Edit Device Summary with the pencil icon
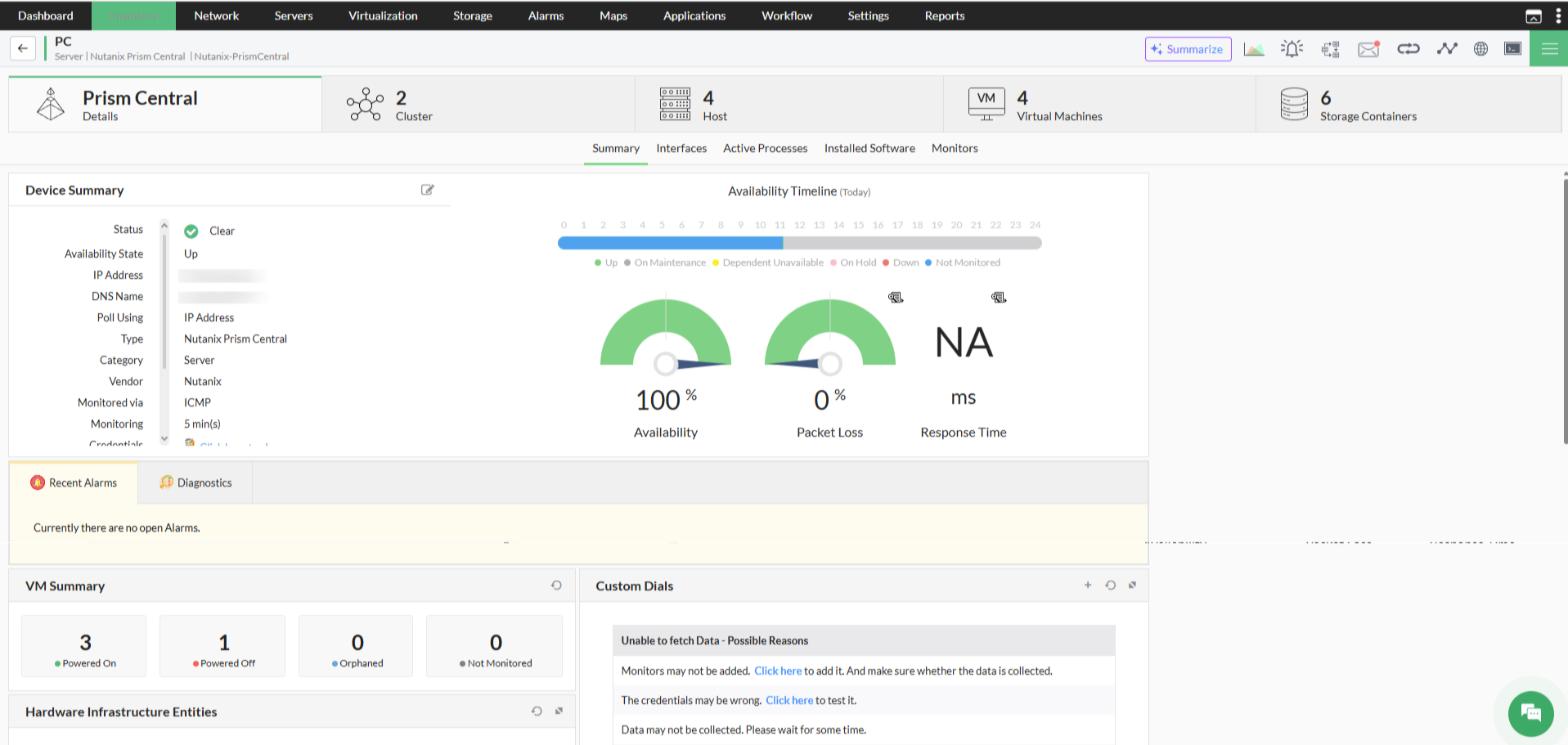 click(427, 190)
